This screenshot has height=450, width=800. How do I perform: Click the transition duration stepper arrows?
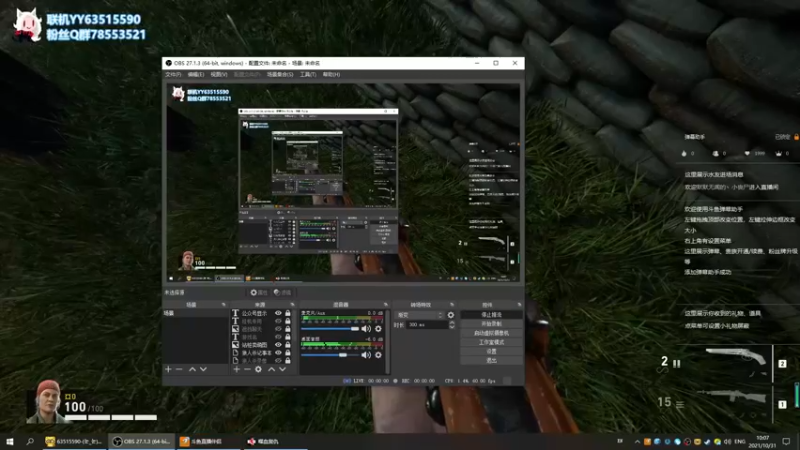(x=452, y=324)
